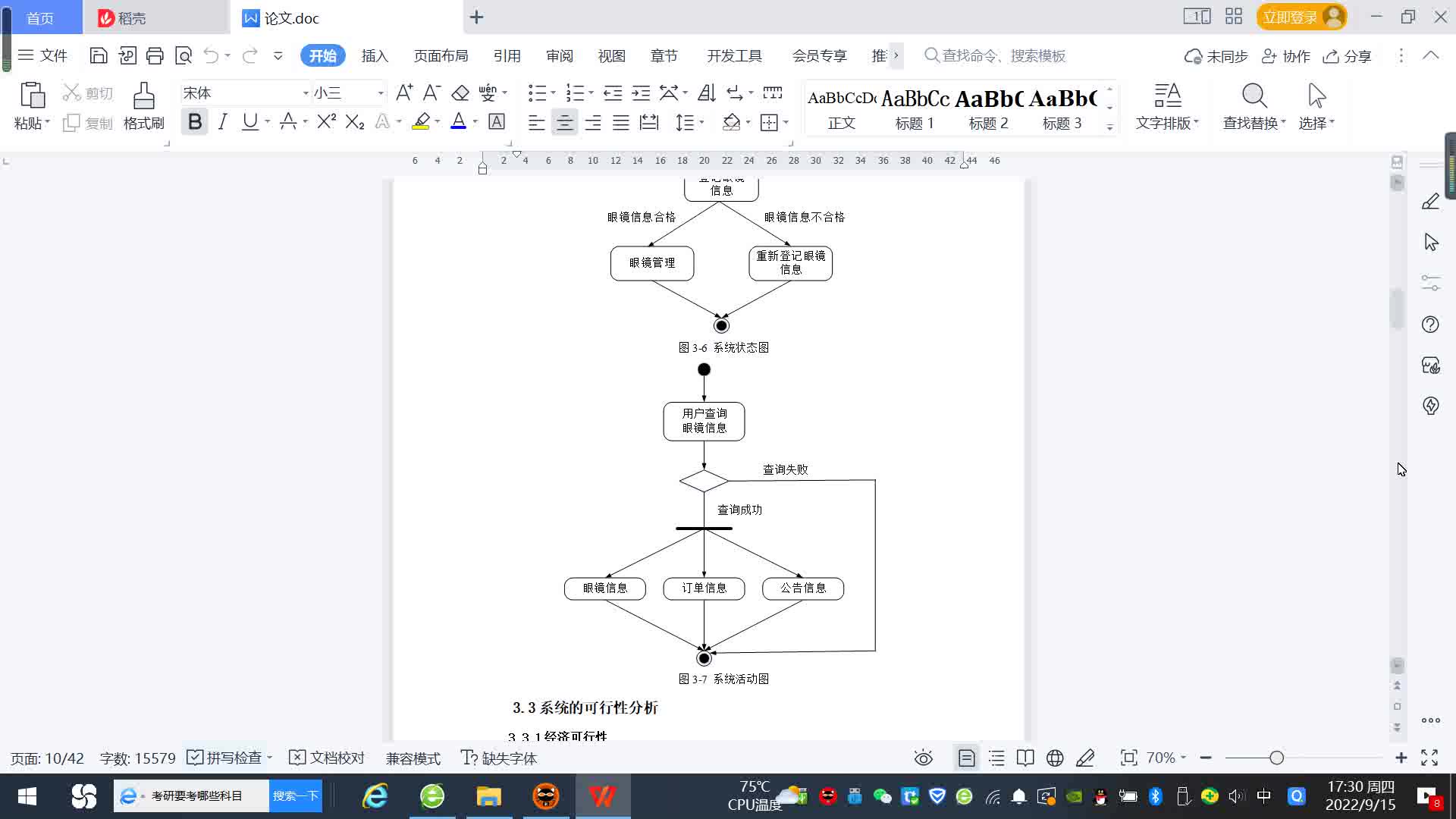Viewport: 1456px width, 819px height.
Task: Apply the 标题 1 style
Action: [x=915, y=108]
